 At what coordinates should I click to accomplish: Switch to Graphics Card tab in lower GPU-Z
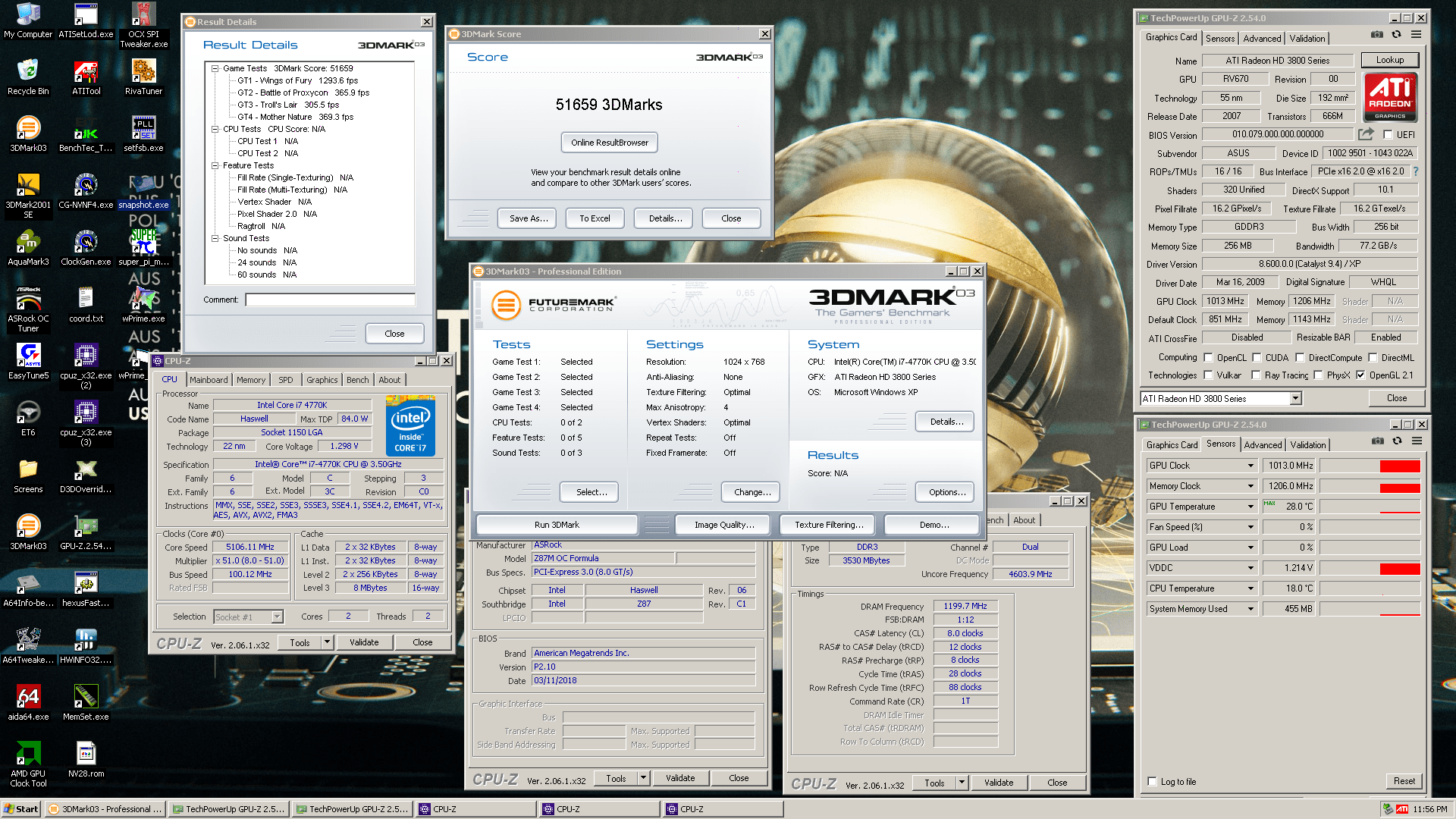(1172, 445)
